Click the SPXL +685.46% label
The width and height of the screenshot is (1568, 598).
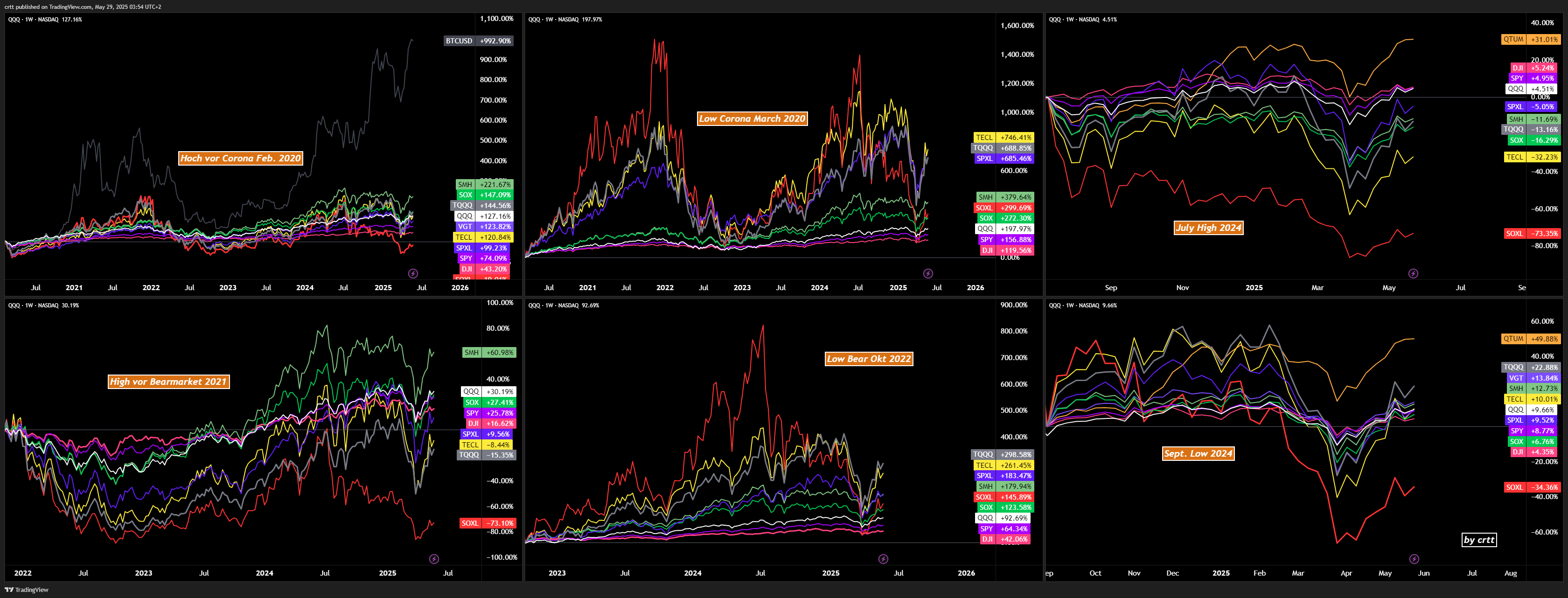coord(1003,158)
